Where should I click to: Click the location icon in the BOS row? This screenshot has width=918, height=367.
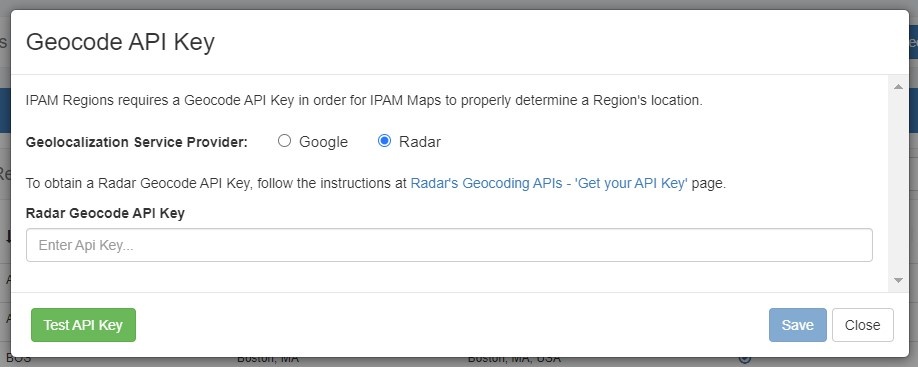coord(745,359)
